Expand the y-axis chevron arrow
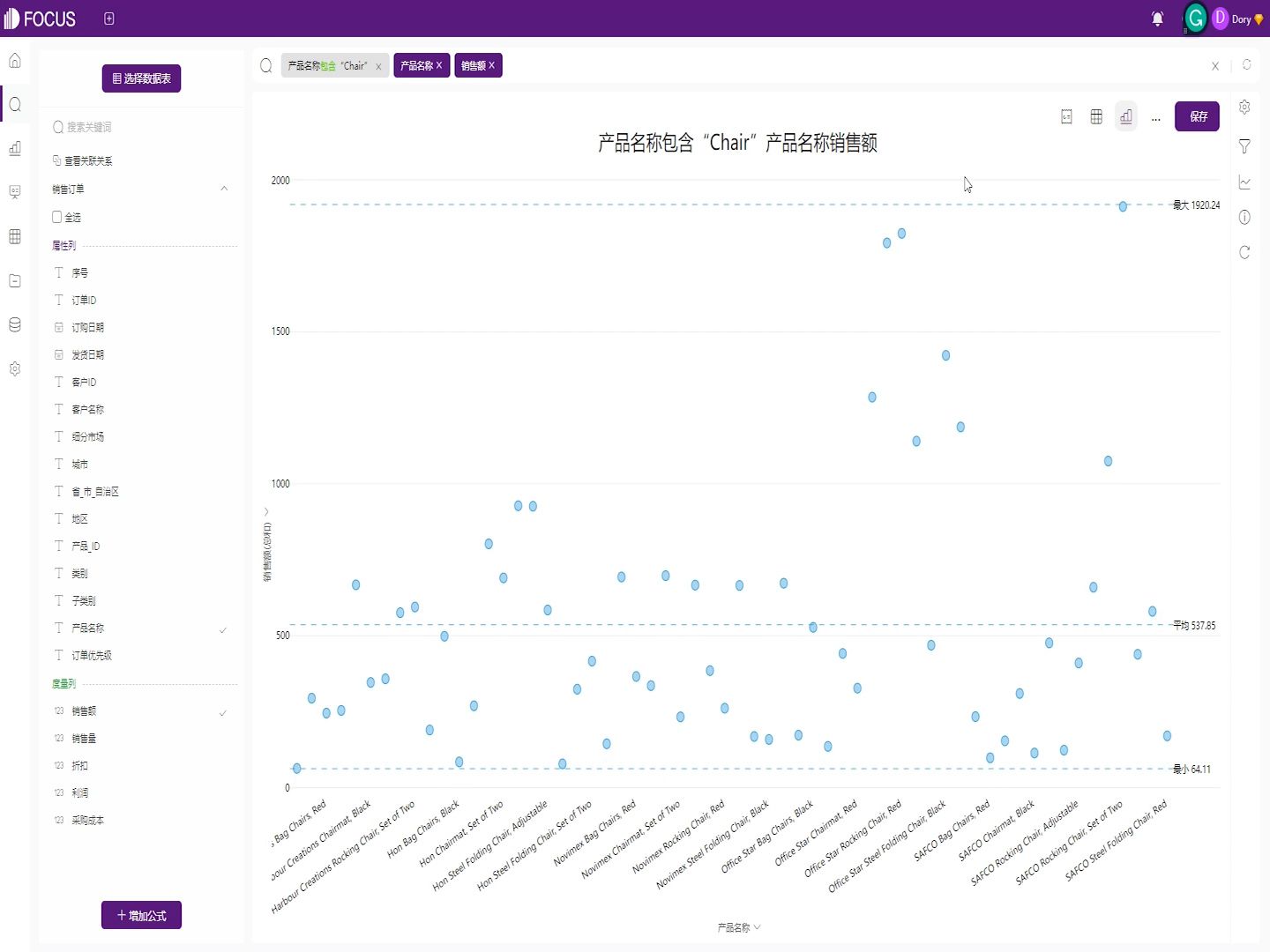This screenshot has height=952, width=1270. pos(266,511)
